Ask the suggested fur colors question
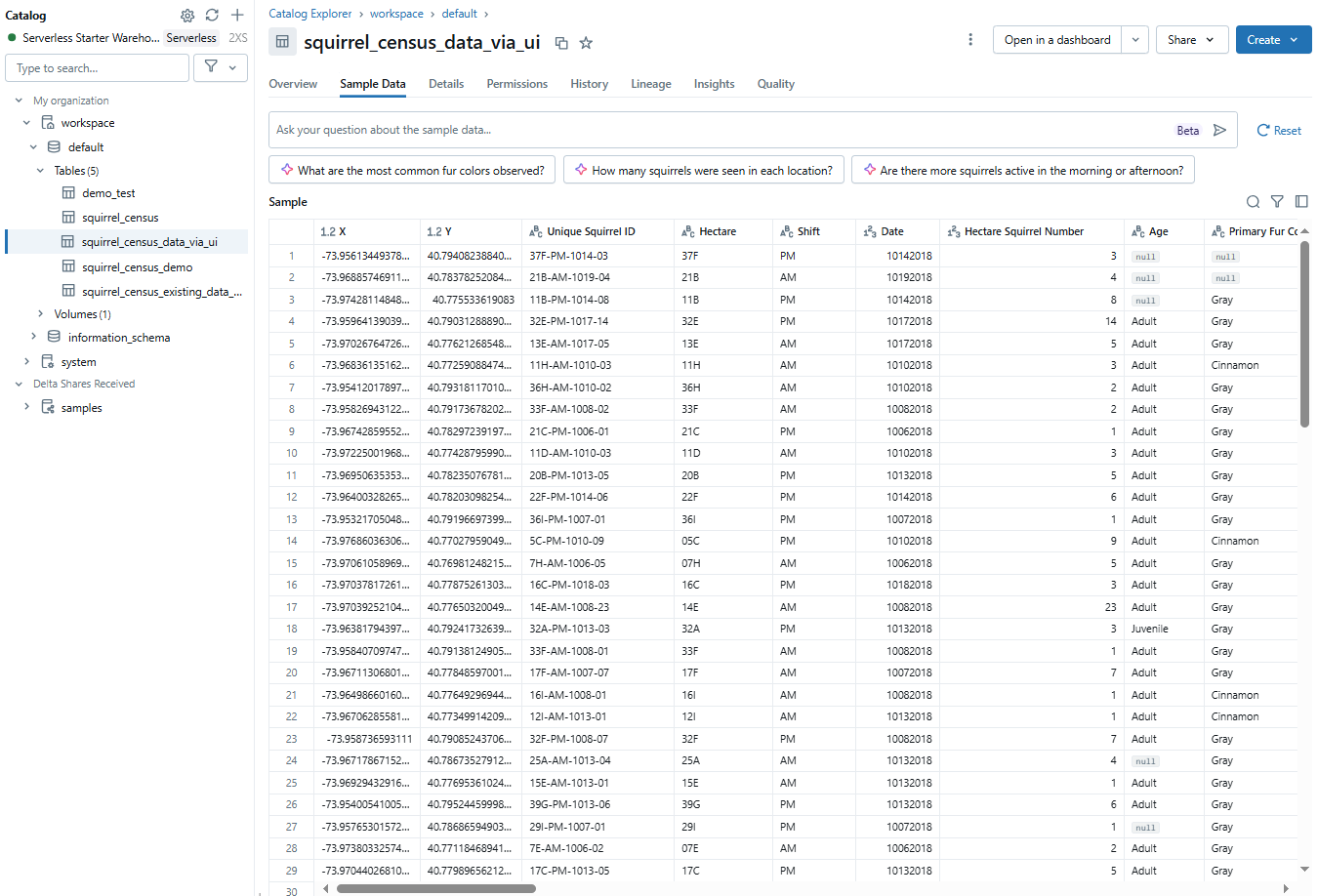The height and width of the screenshot is (896, 1318). [412, 169]
